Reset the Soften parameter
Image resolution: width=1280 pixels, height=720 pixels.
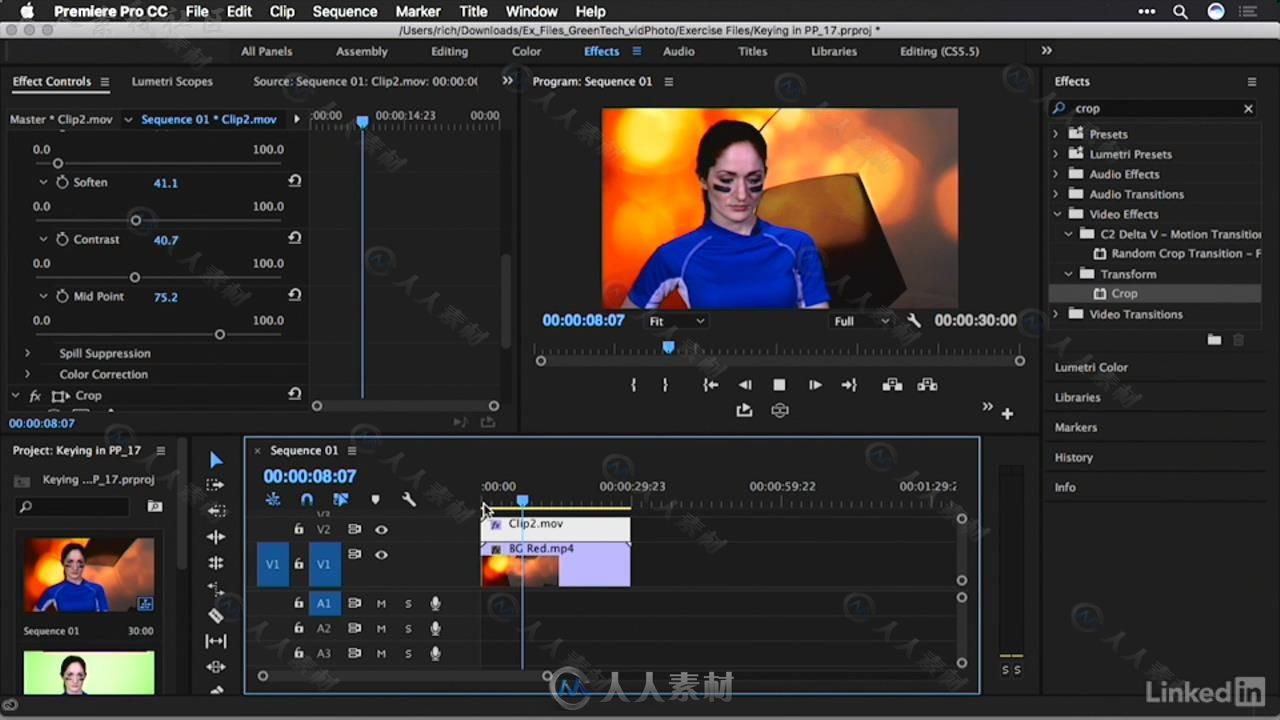294,182
